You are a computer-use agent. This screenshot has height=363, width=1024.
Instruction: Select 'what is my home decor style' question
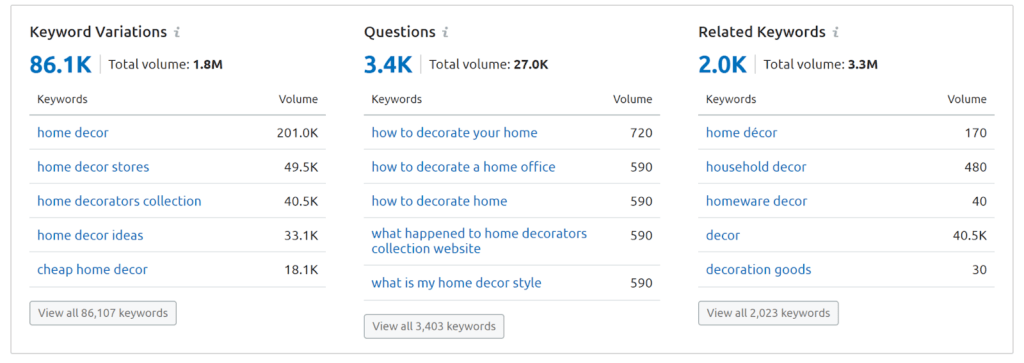(x=456, y=283)
